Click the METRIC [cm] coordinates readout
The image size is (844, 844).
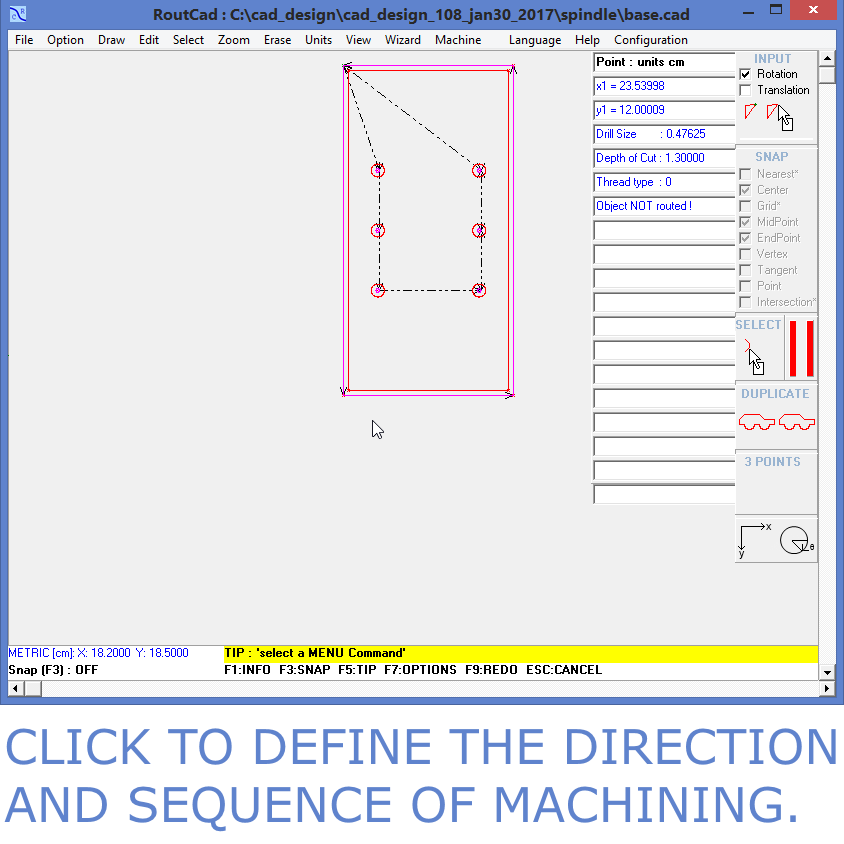[x=98, y=653]
